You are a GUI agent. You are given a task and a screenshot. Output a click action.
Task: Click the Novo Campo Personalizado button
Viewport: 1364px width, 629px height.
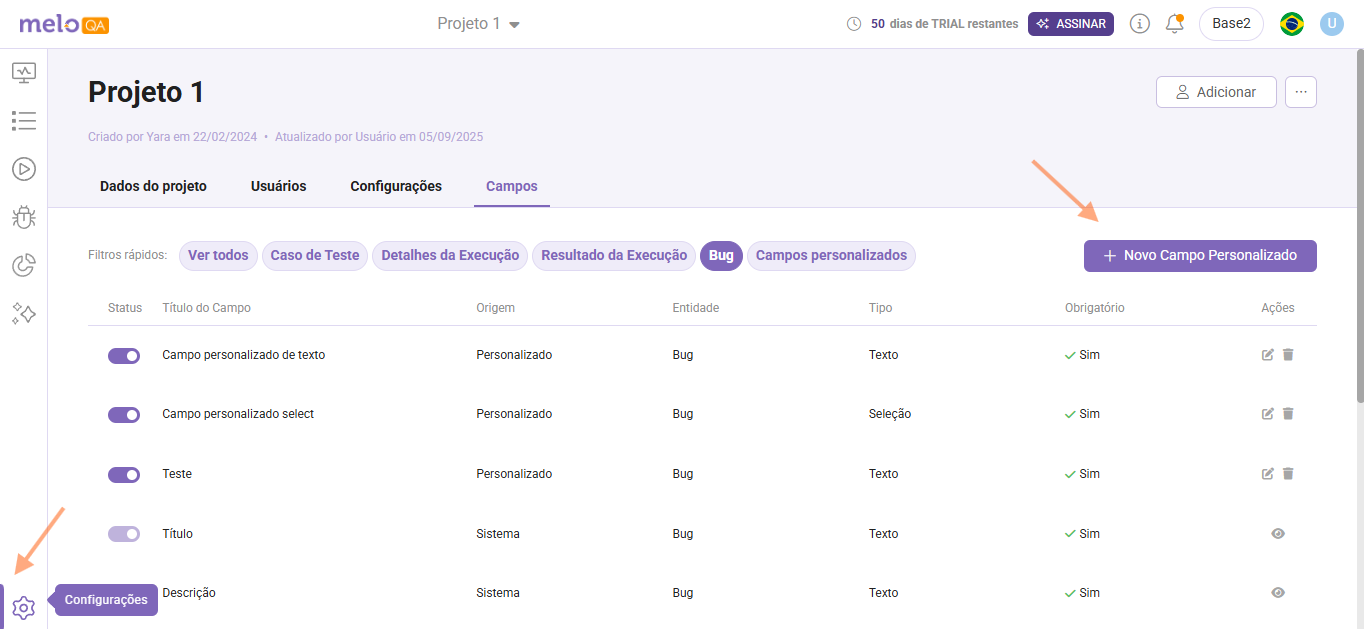click(x=1200, y=256)
